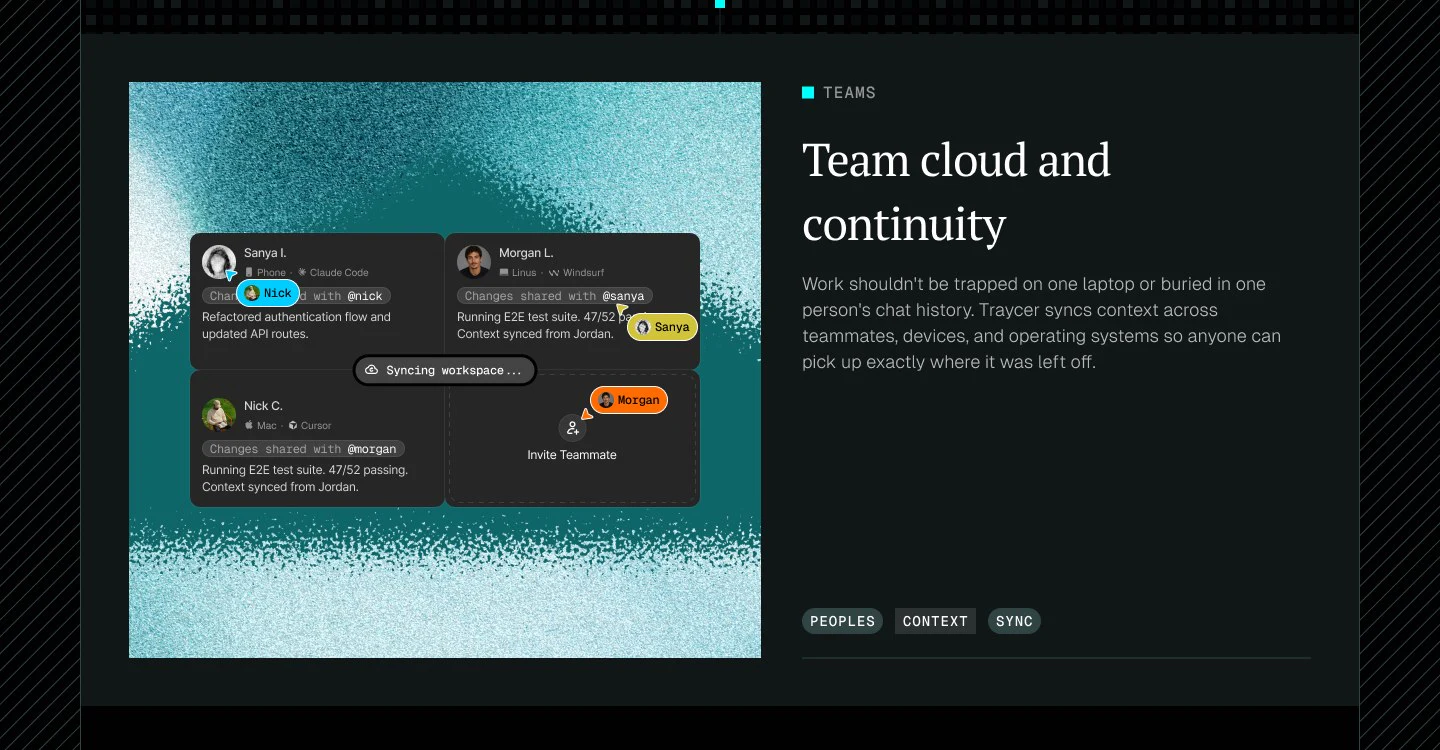Click the Phone device icon
The width and height of the screenshot is (1440, 750).
pos(249,272)
